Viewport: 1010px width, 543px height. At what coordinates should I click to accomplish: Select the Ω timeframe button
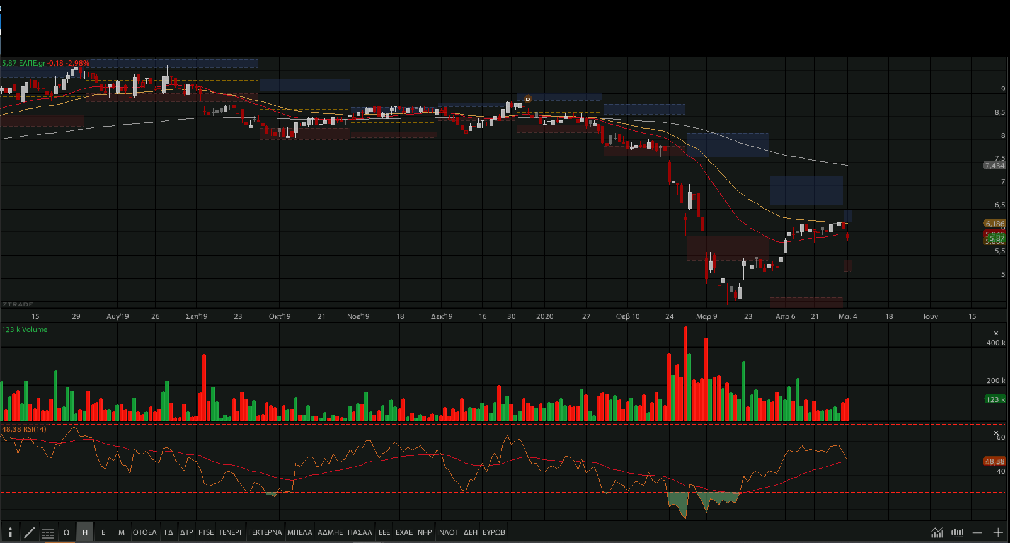(67, 532)
